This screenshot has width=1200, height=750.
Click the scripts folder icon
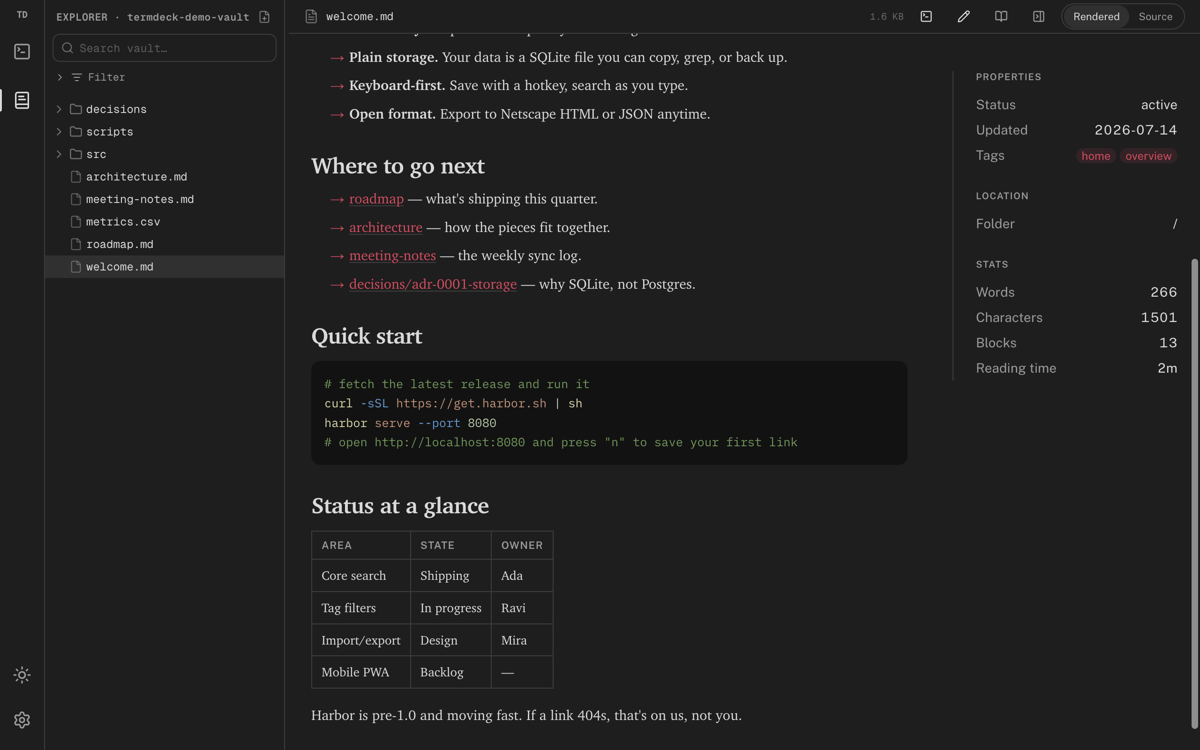pyautogui.click(x=76, y=132)
